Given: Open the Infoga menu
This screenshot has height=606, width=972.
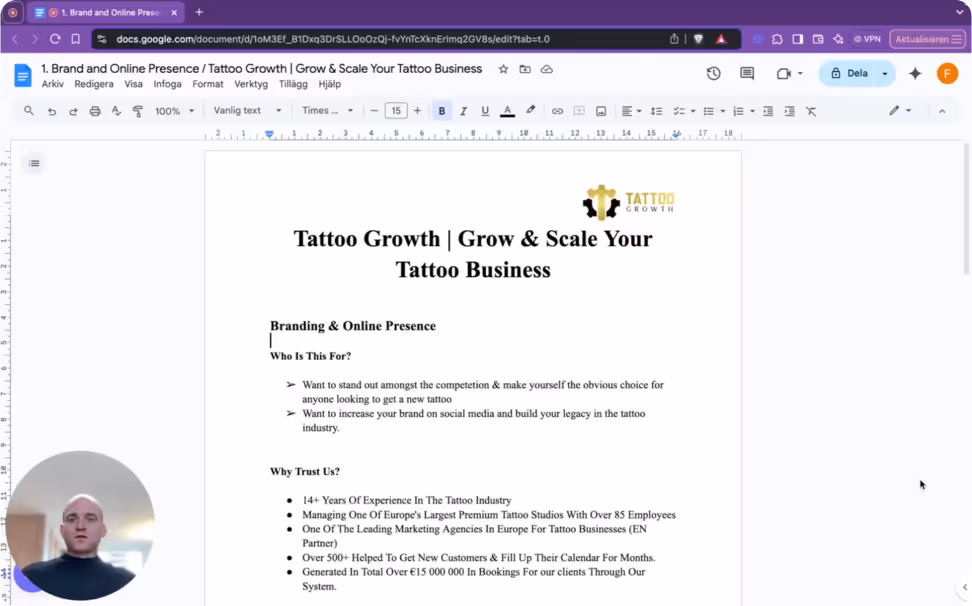Looking at the screenshot, I should point(167,84).
